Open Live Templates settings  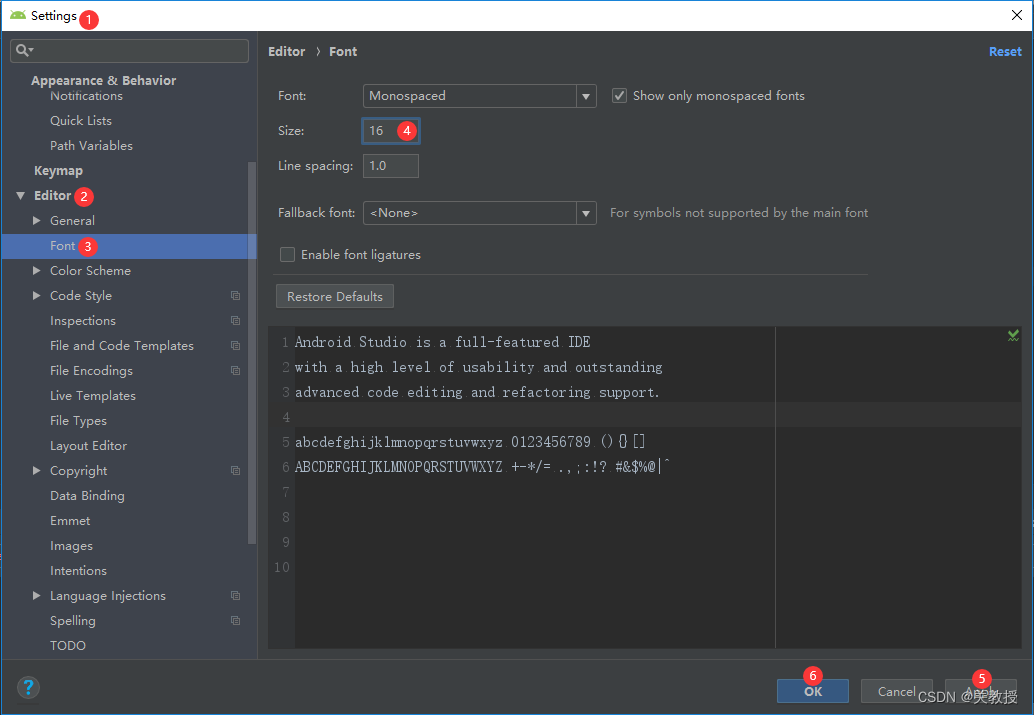[93, 396]
